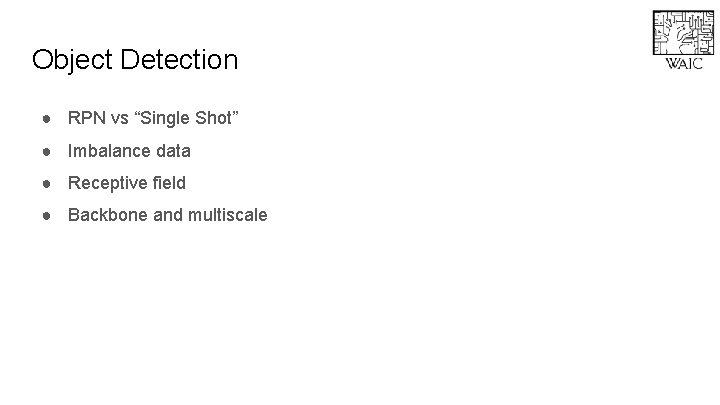Click the bullet dot before Backbone line

47,215
